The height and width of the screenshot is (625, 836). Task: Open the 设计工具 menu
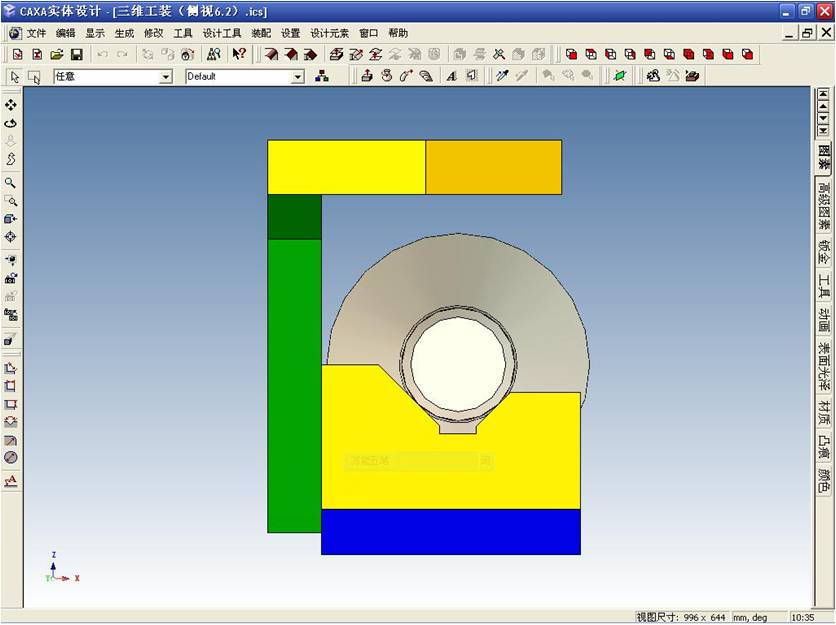click(222, 33)
